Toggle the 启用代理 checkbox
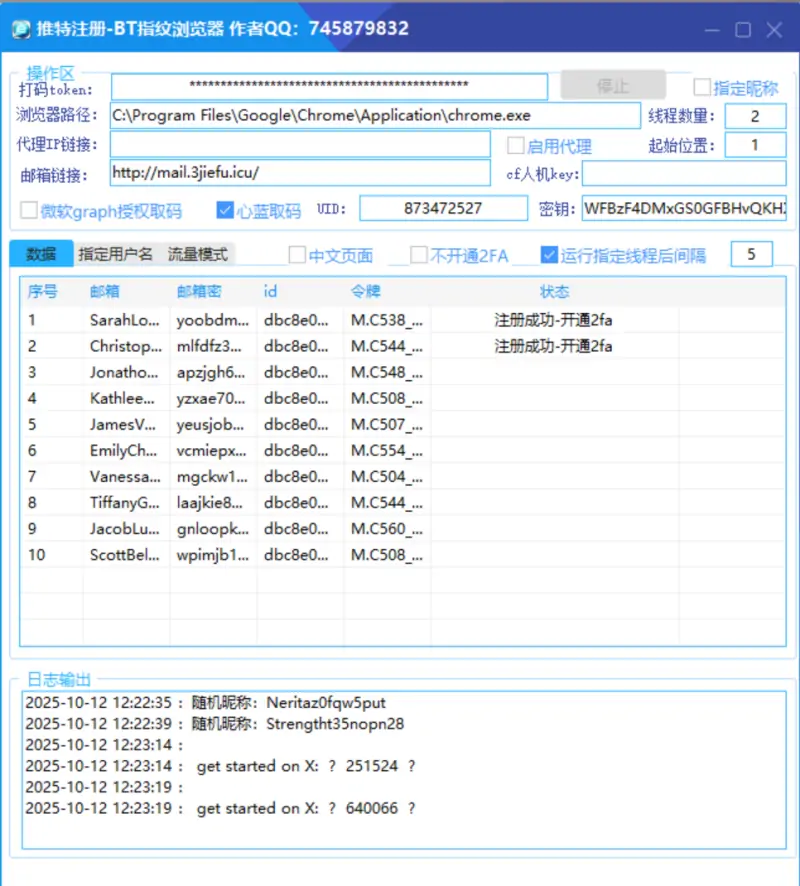 point(516,146)
